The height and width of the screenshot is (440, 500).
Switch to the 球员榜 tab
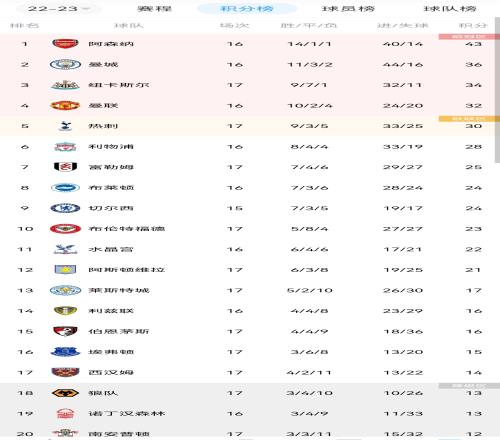click(348, 8)
